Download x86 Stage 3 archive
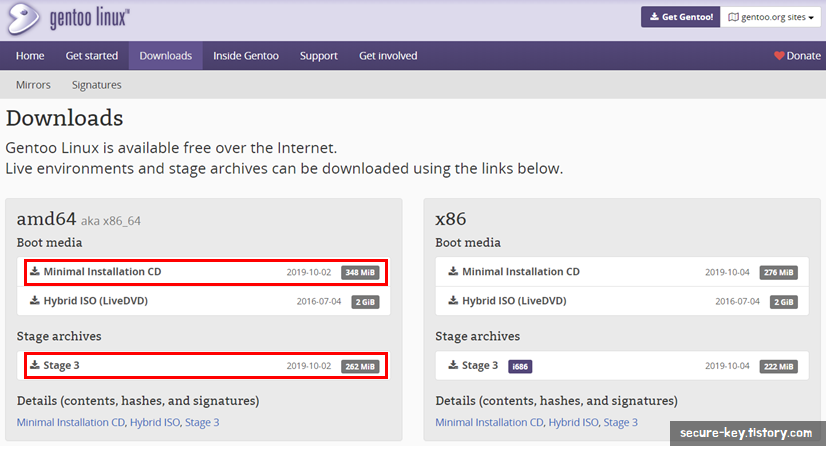Viewport: 826px width, 450px height. (x=622, y=366)
